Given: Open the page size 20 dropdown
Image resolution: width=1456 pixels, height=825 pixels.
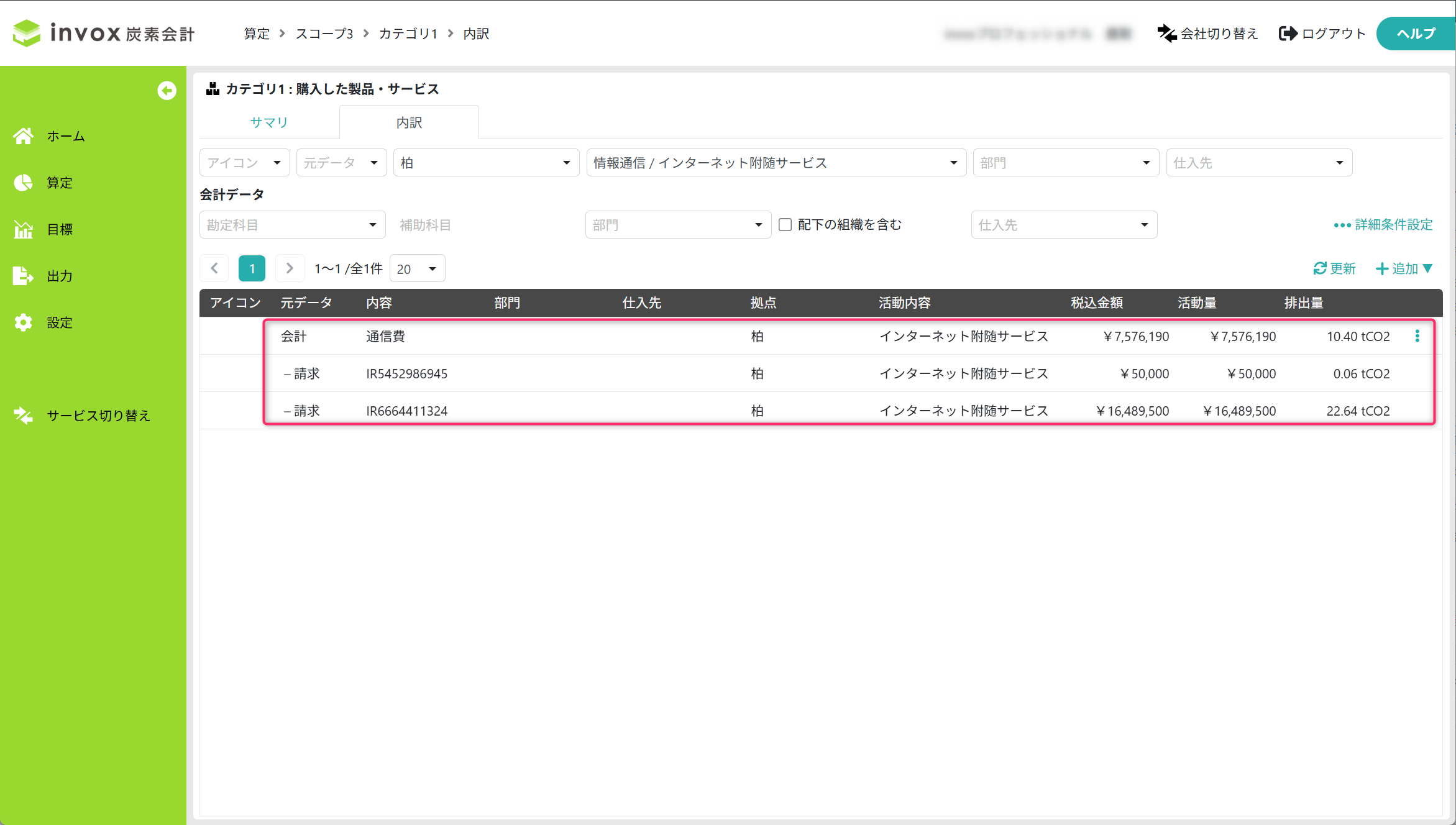Looking at the screenshot, I should coord(417,269).
